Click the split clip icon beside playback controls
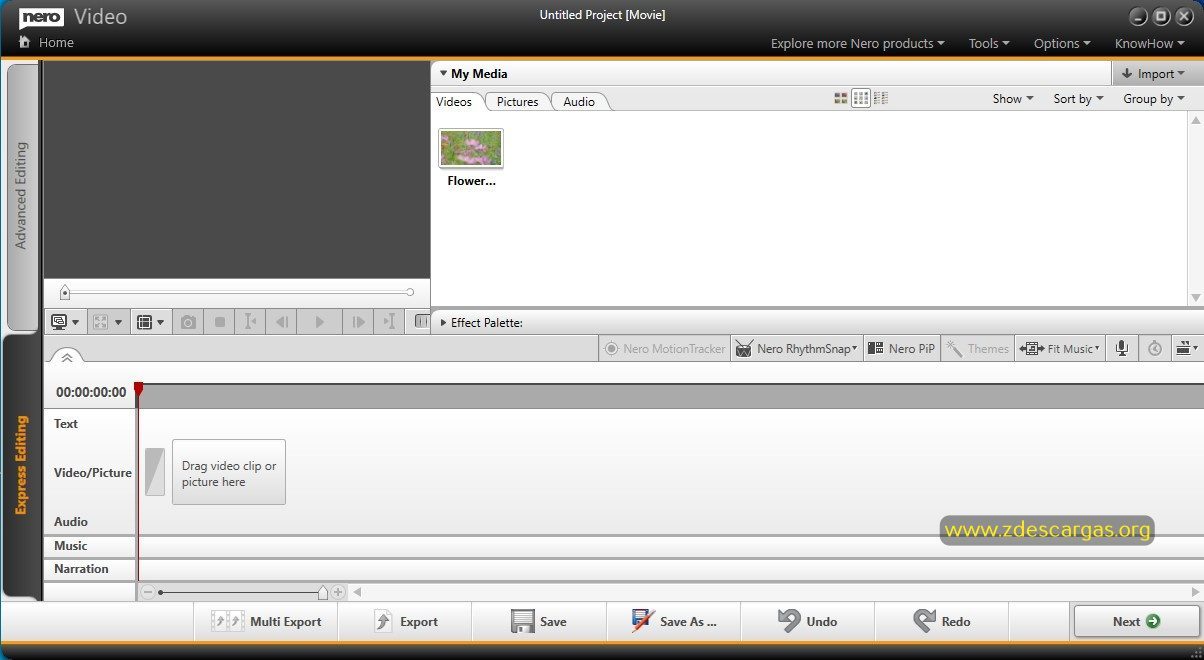This screenshot has width=1204, height=660. [x=420, y=322]
